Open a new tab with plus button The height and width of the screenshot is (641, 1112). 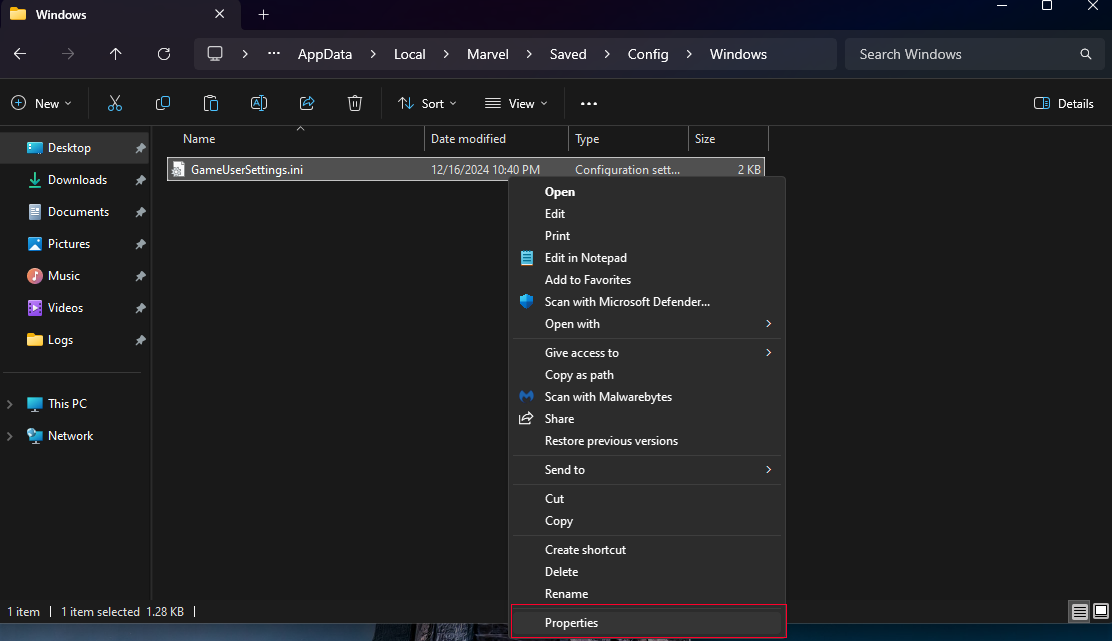[264, 15]
